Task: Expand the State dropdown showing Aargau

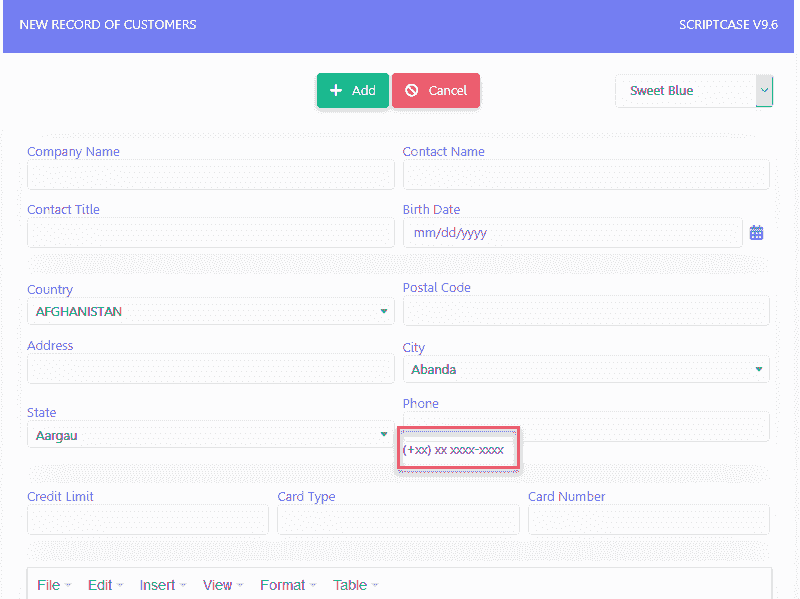Action: tap(211, 435)
